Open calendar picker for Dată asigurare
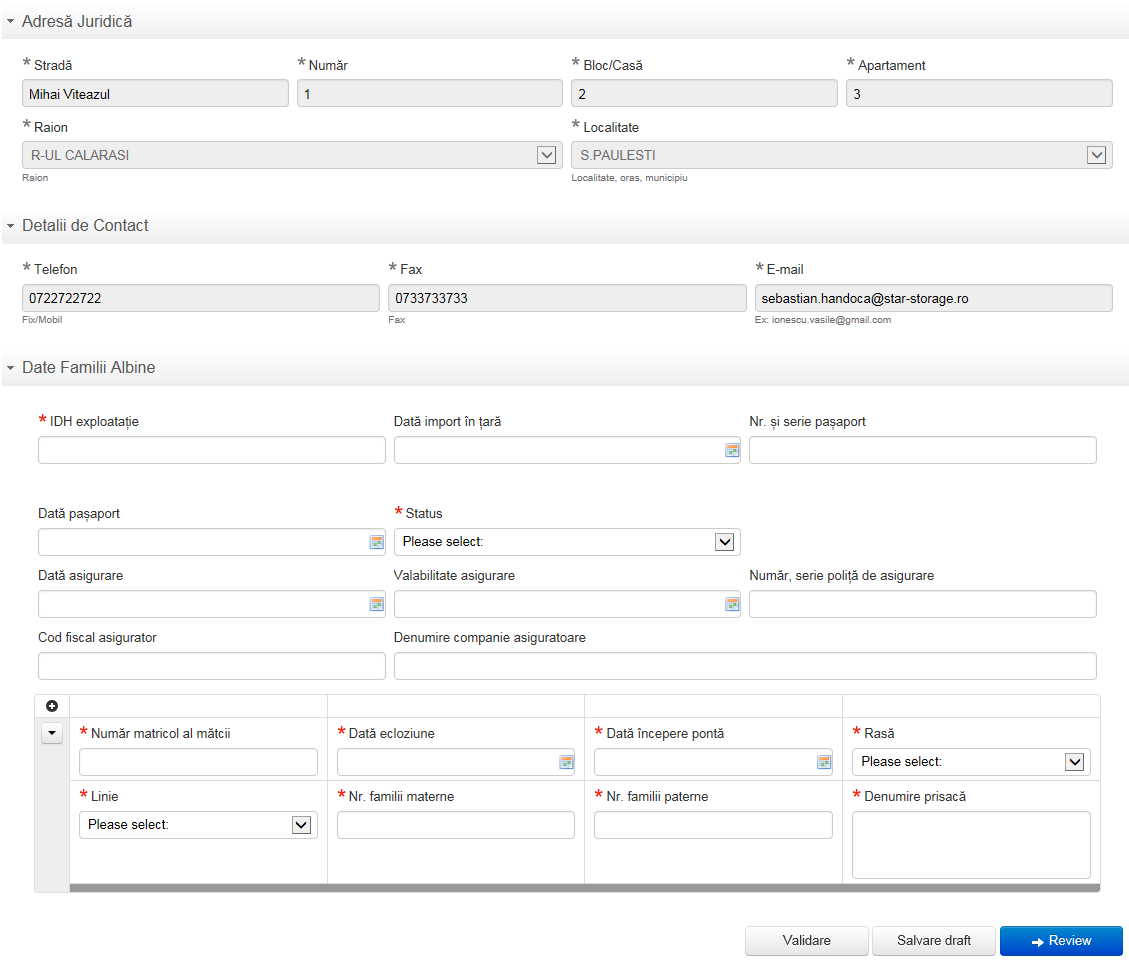 (376, 605)
